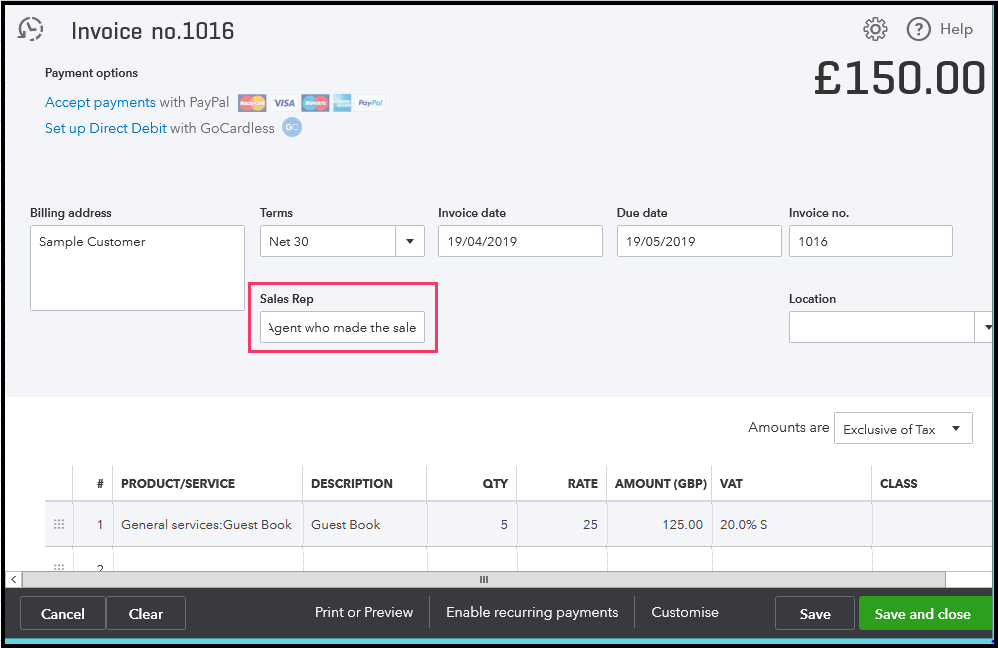Open Print or Preview
998x648 pixels.
[x=364, y=612]
